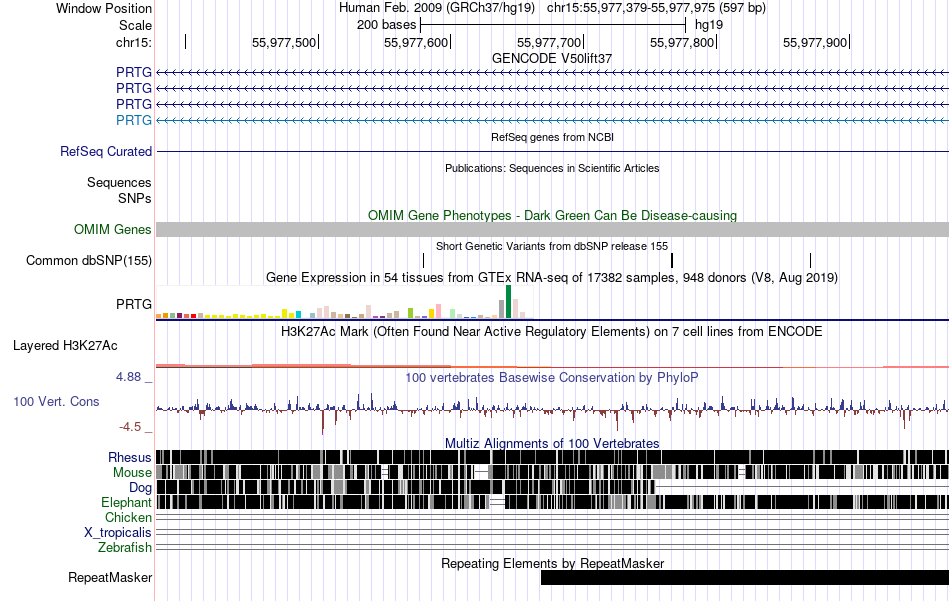Viewport: 950px width, 601px height.
Task: Click the Window Position track label
Action: [x=104, y=8]
